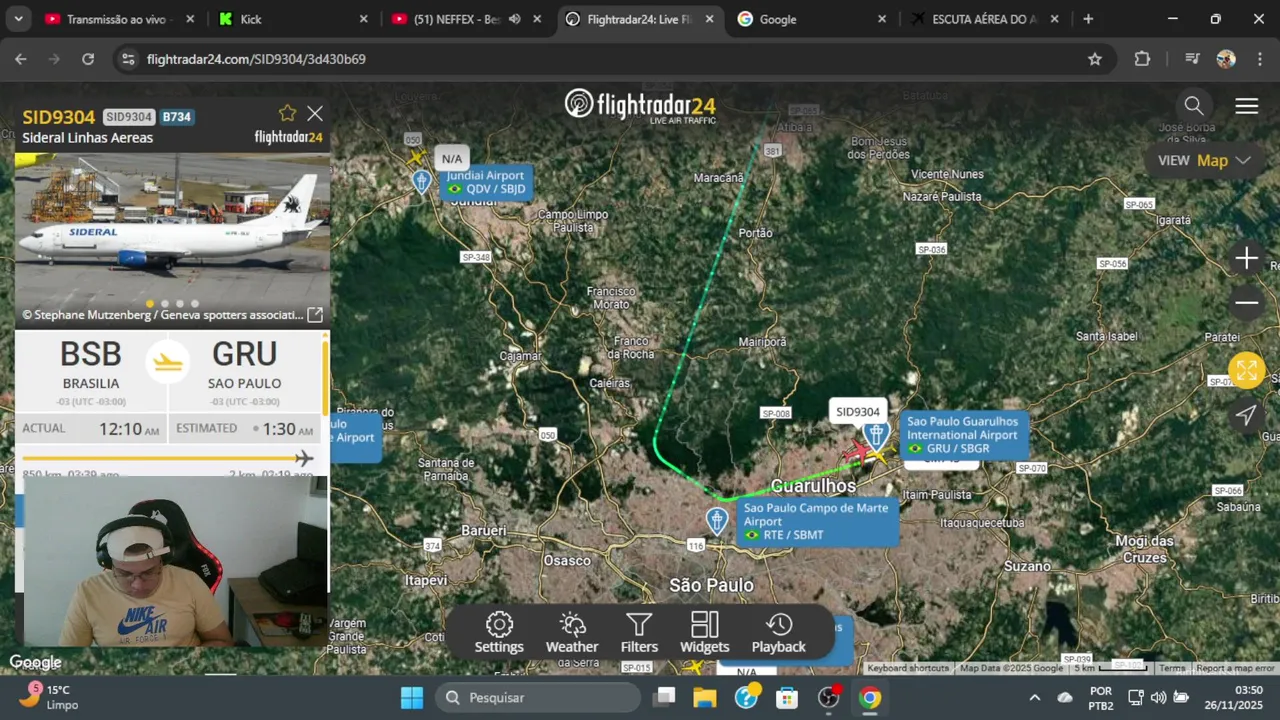Open Chrome media control button

pos(1191,59)
